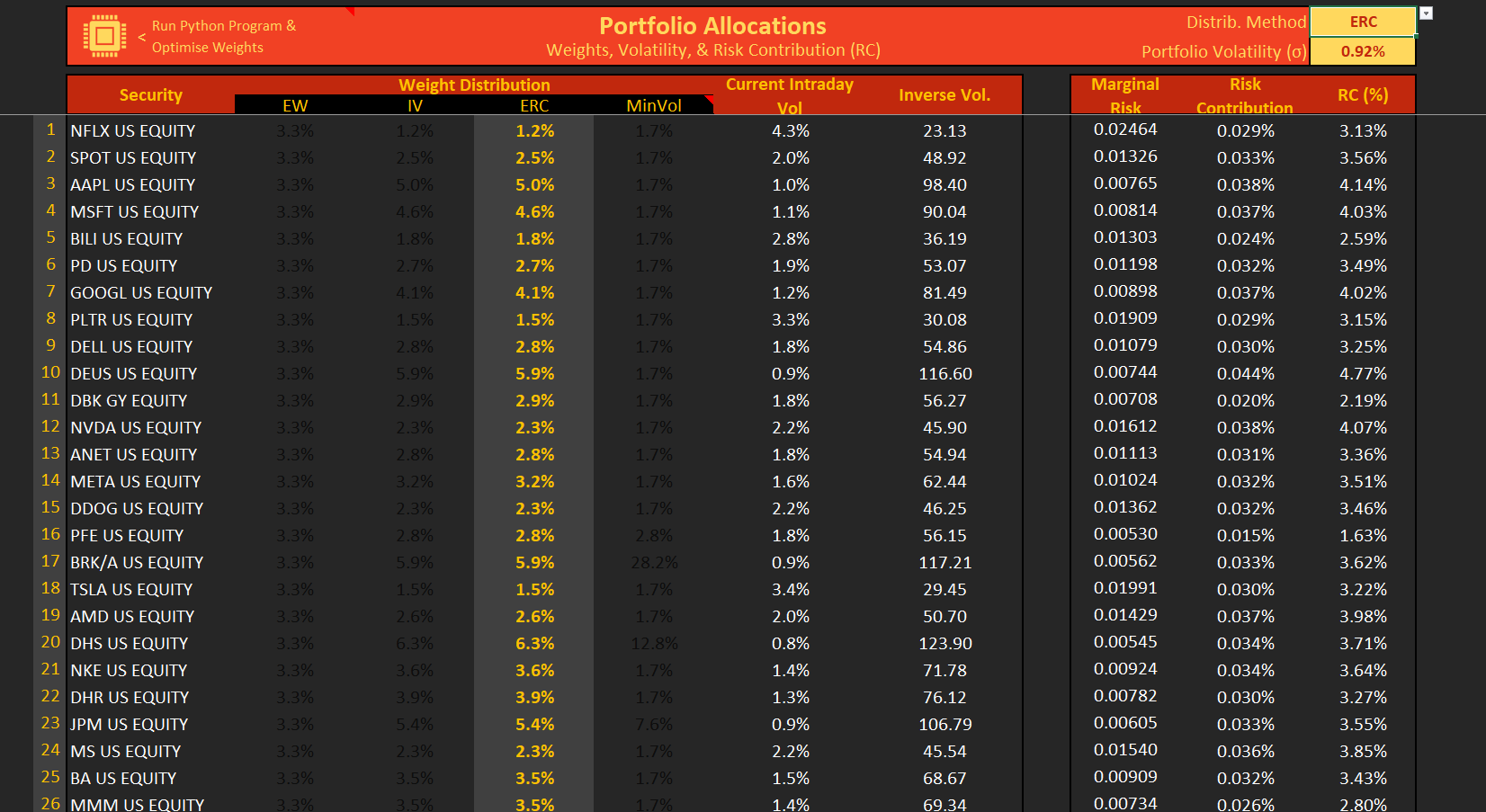Select the ERC value in the Distrib. Method cell
The width and height of the screenshot is (1486, 812).
point(1364,22)
